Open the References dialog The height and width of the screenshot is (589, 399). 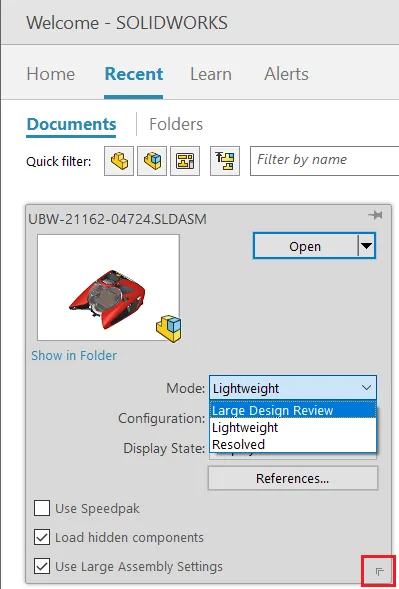coord(293,478)
